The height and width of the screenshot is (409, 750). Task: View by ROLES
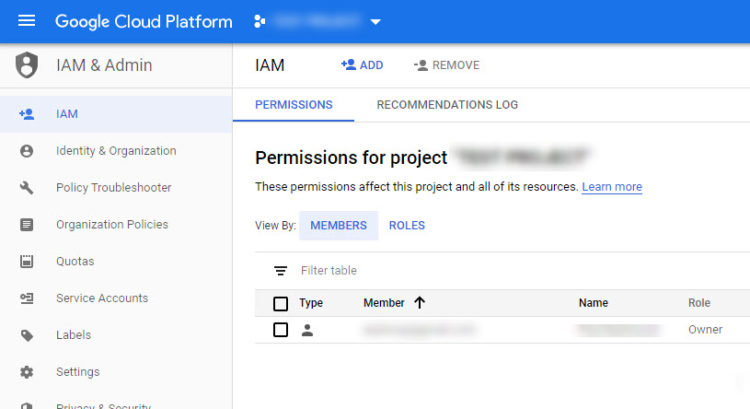[407, 225]
